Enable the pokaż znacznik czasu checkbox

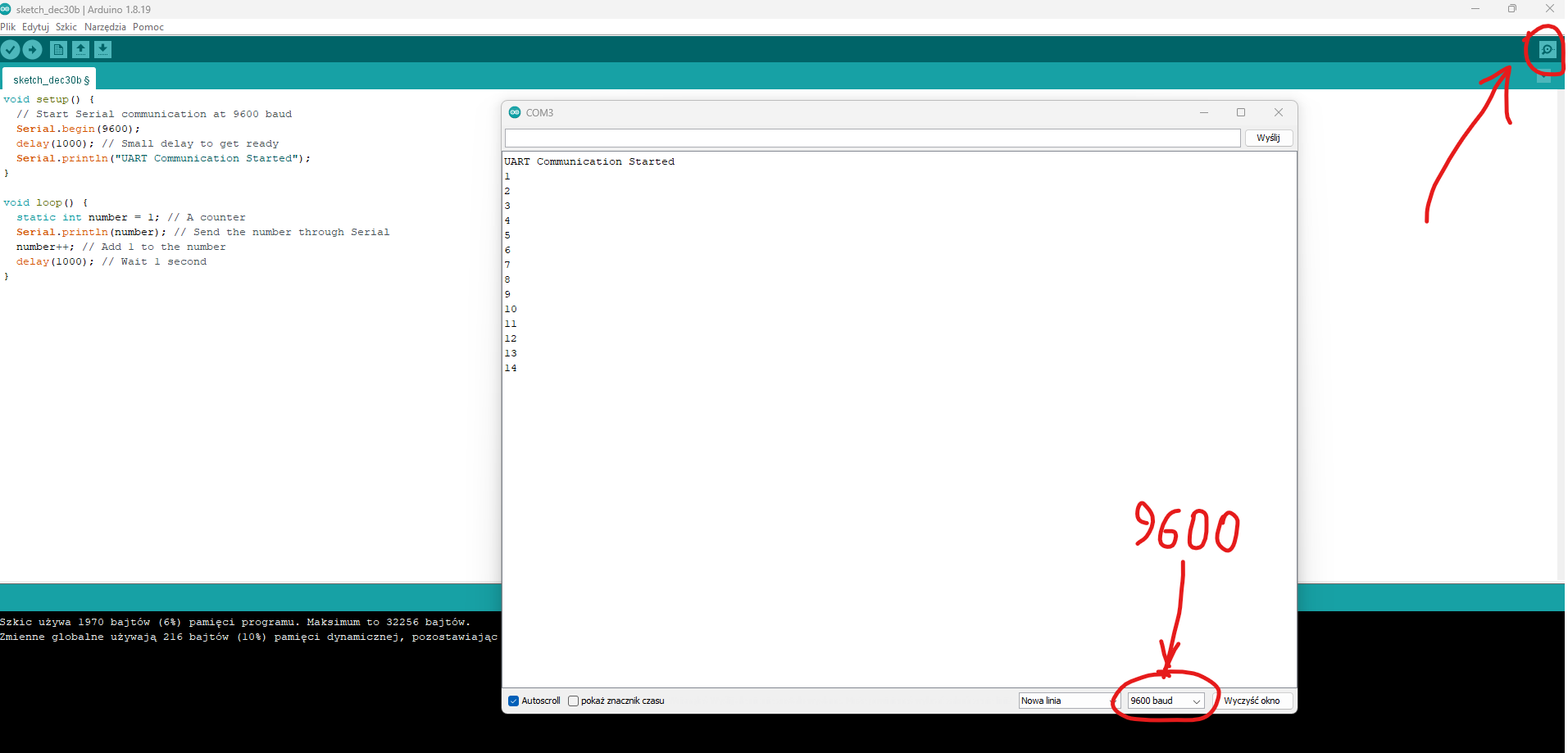point(574,701)
